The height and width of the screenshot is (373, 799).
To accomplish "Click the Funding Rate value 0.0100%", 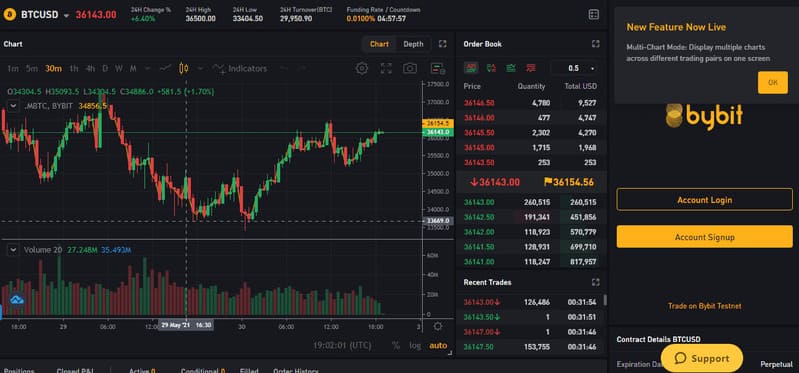I will point(361,19).
